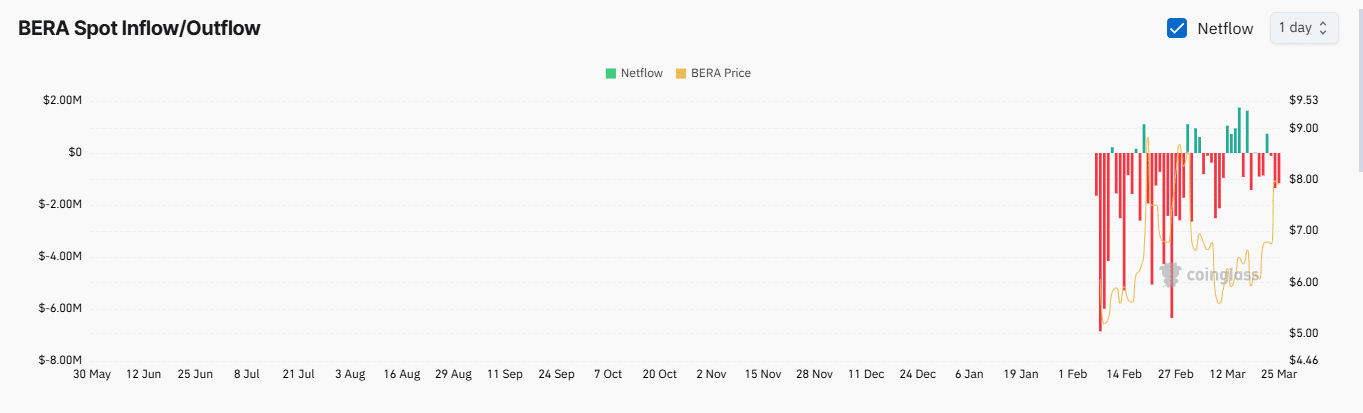Click the $-8.00M netflow axis label
Viewport: 1363px width, 413px height.
click(x=60, y=360)
